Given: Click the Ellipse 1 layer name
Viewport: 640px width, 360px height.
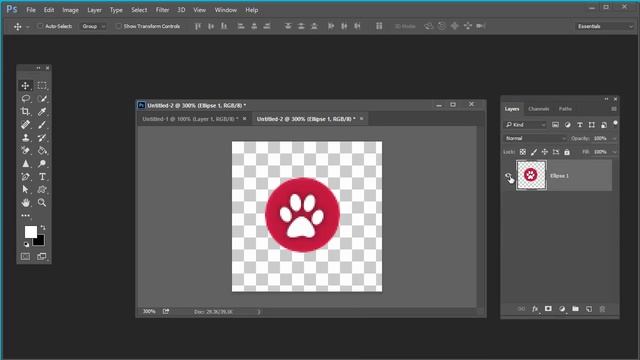Looking at the screenshot, I should coord(559,176).
